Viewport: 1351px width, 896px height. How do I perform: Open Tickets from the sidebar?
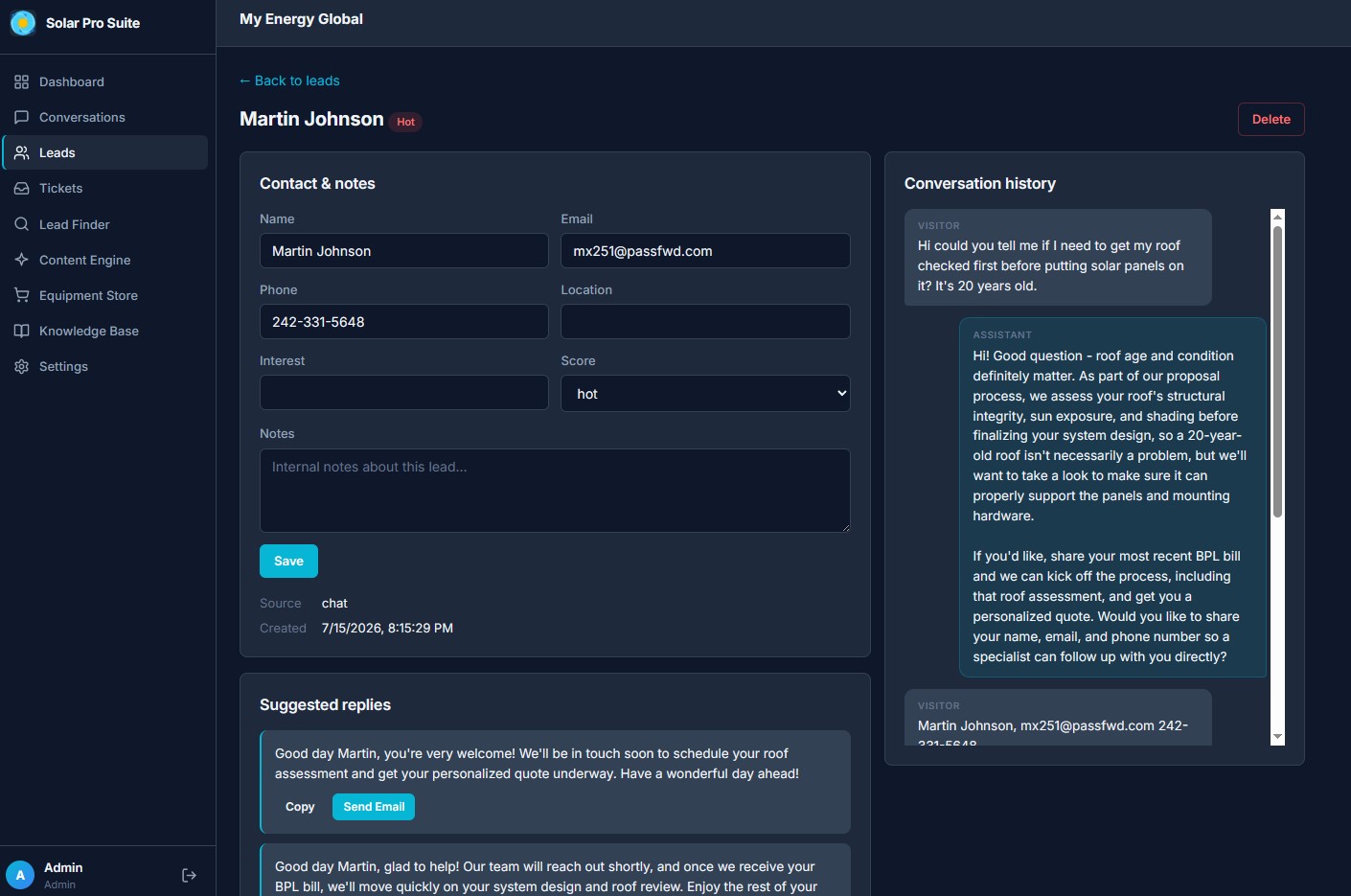(105, 189)
